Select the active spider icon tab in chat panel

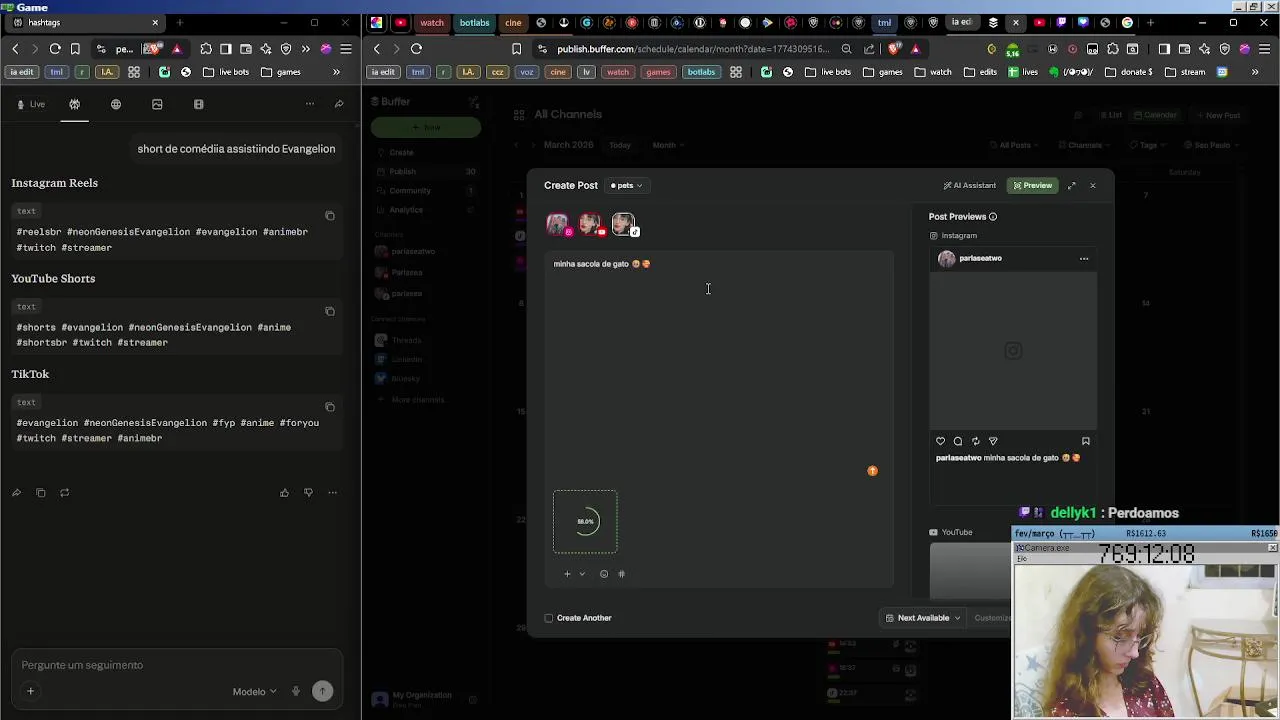tap(74, 104)
